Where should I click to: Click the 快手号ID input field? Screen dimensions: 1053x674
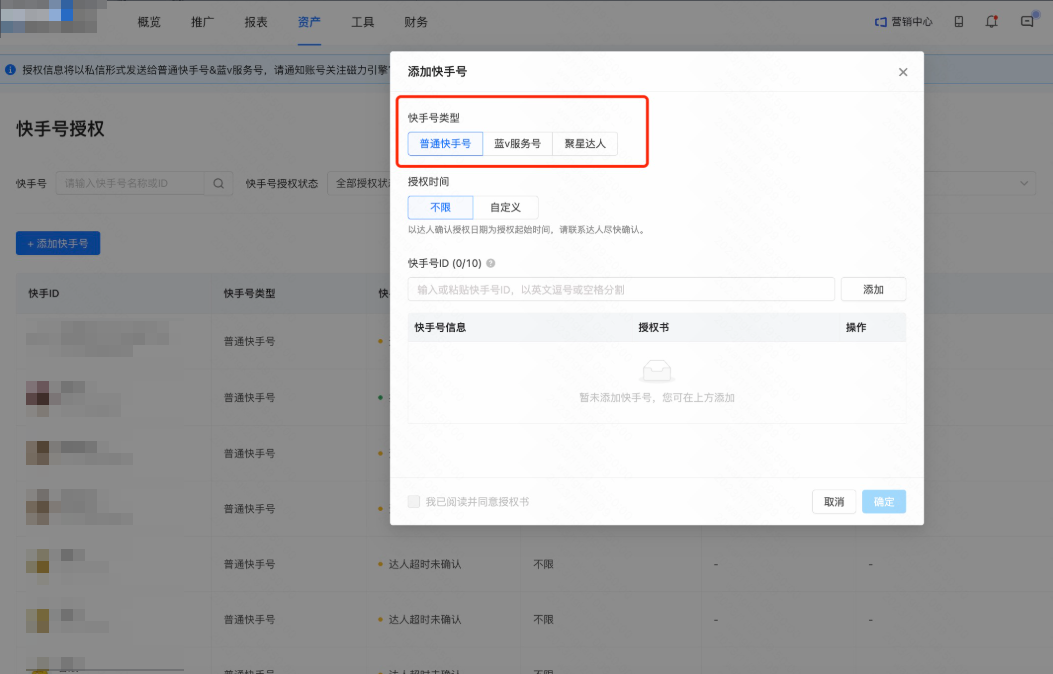point(620,288)
